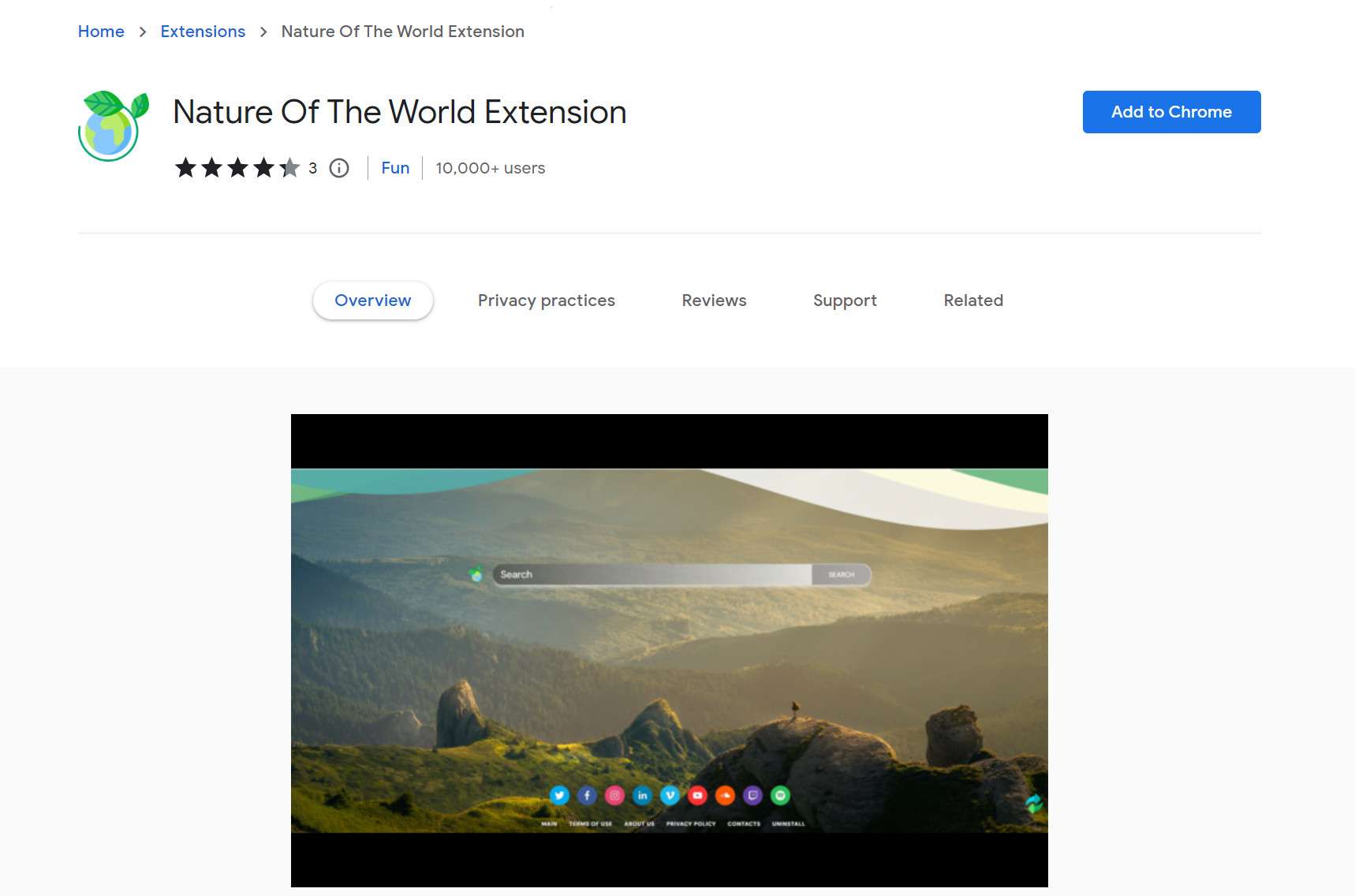The image size is (1355, 896).
Task: Select the LinkedIn icon
Action: (642, 796)
